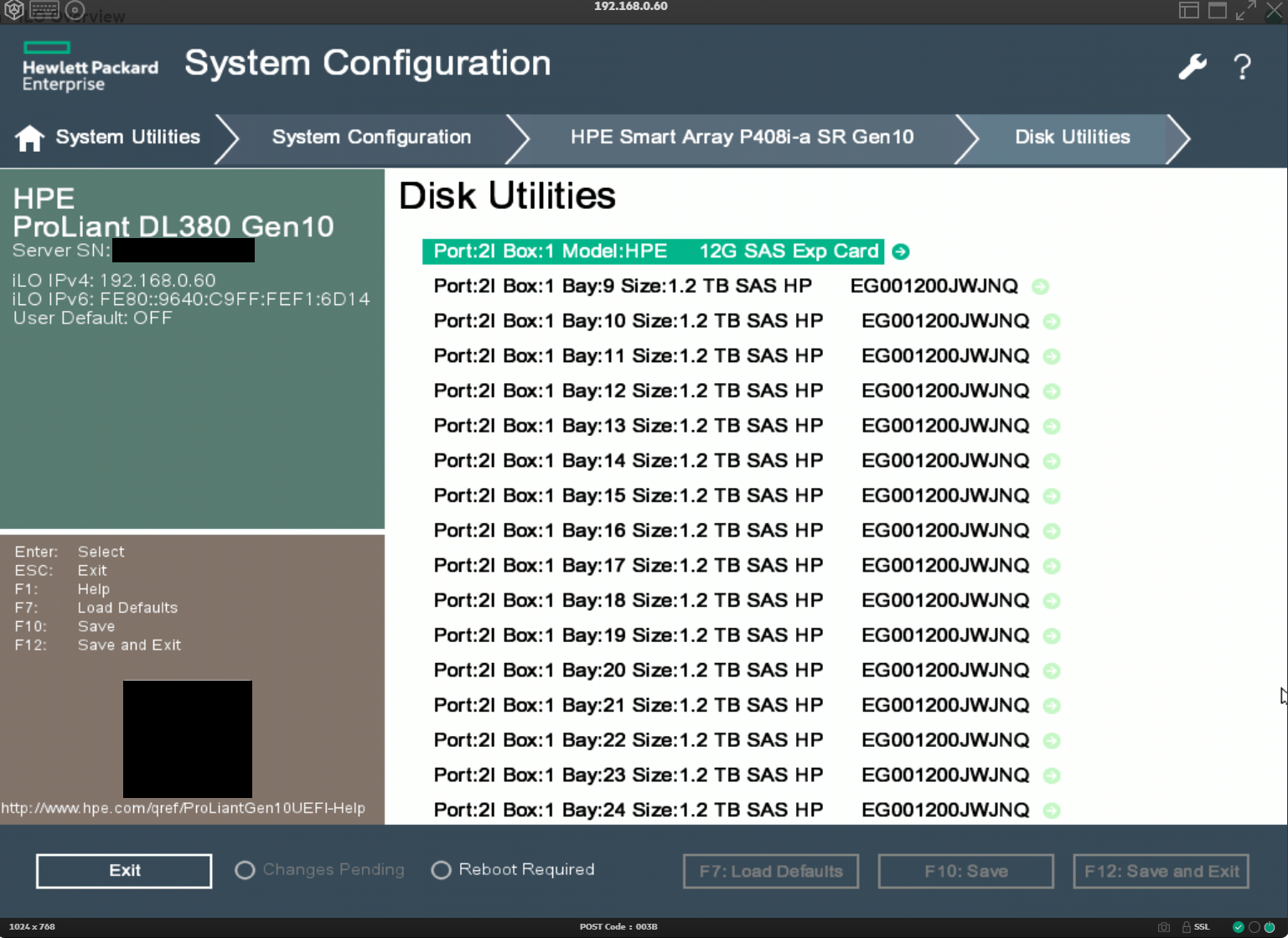This screenshot has height=938, width=1288.
Task: Click arrow icon for Bay:23 disk
Action: 1052,775
